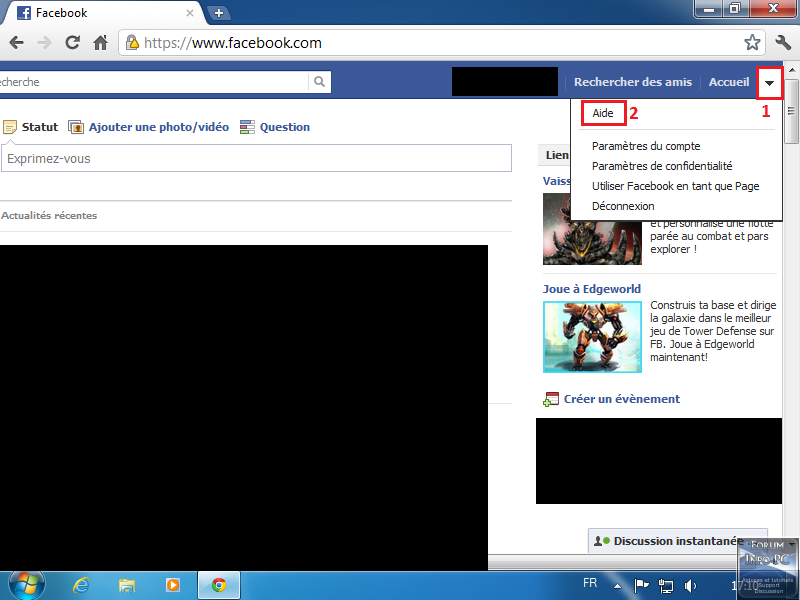Open a new browser tab
The height and width of the screenshot is (600, 800).
(219, 13)
